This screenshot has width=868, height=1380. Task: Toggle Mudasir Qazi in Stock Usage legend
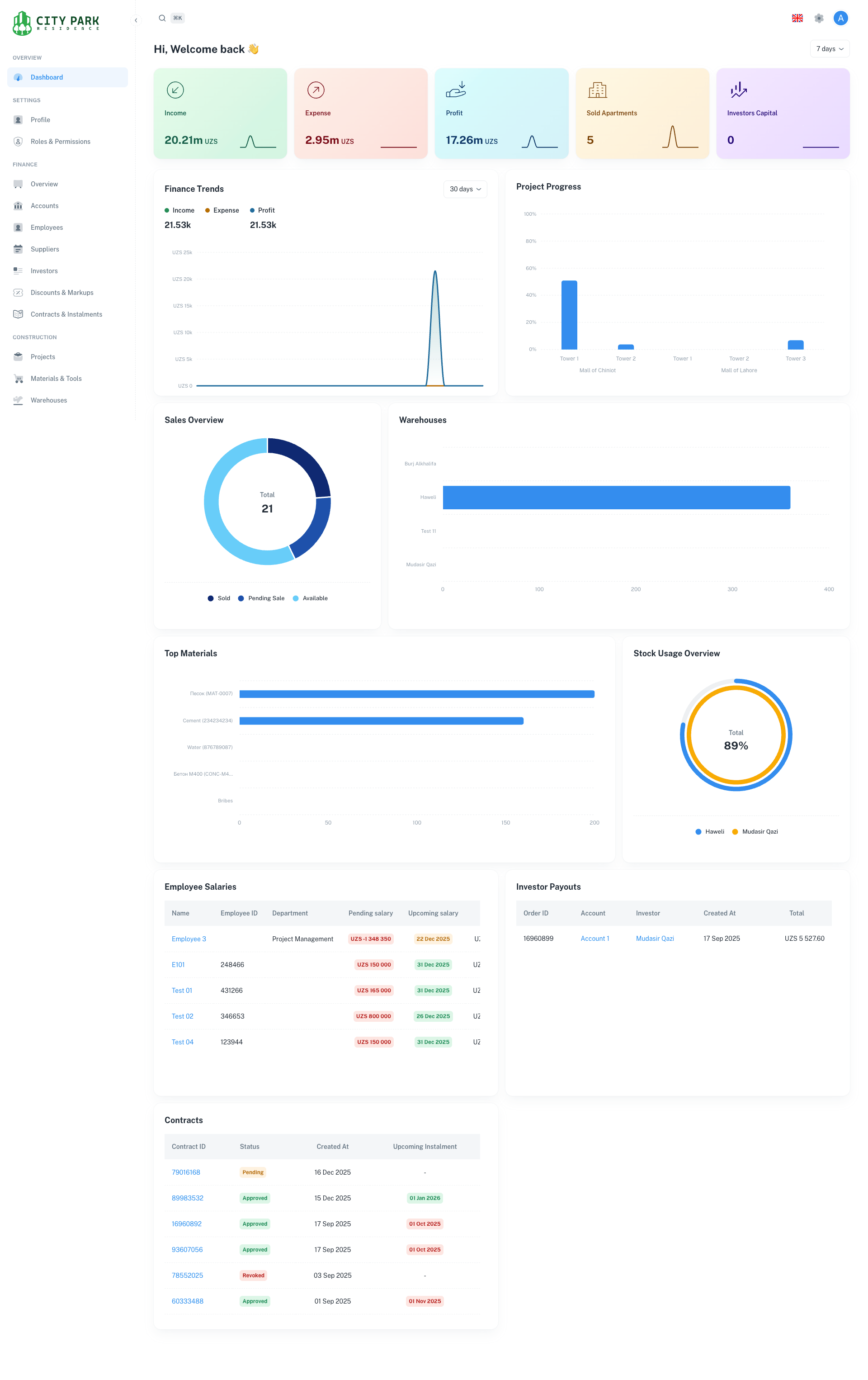(755, 831)
